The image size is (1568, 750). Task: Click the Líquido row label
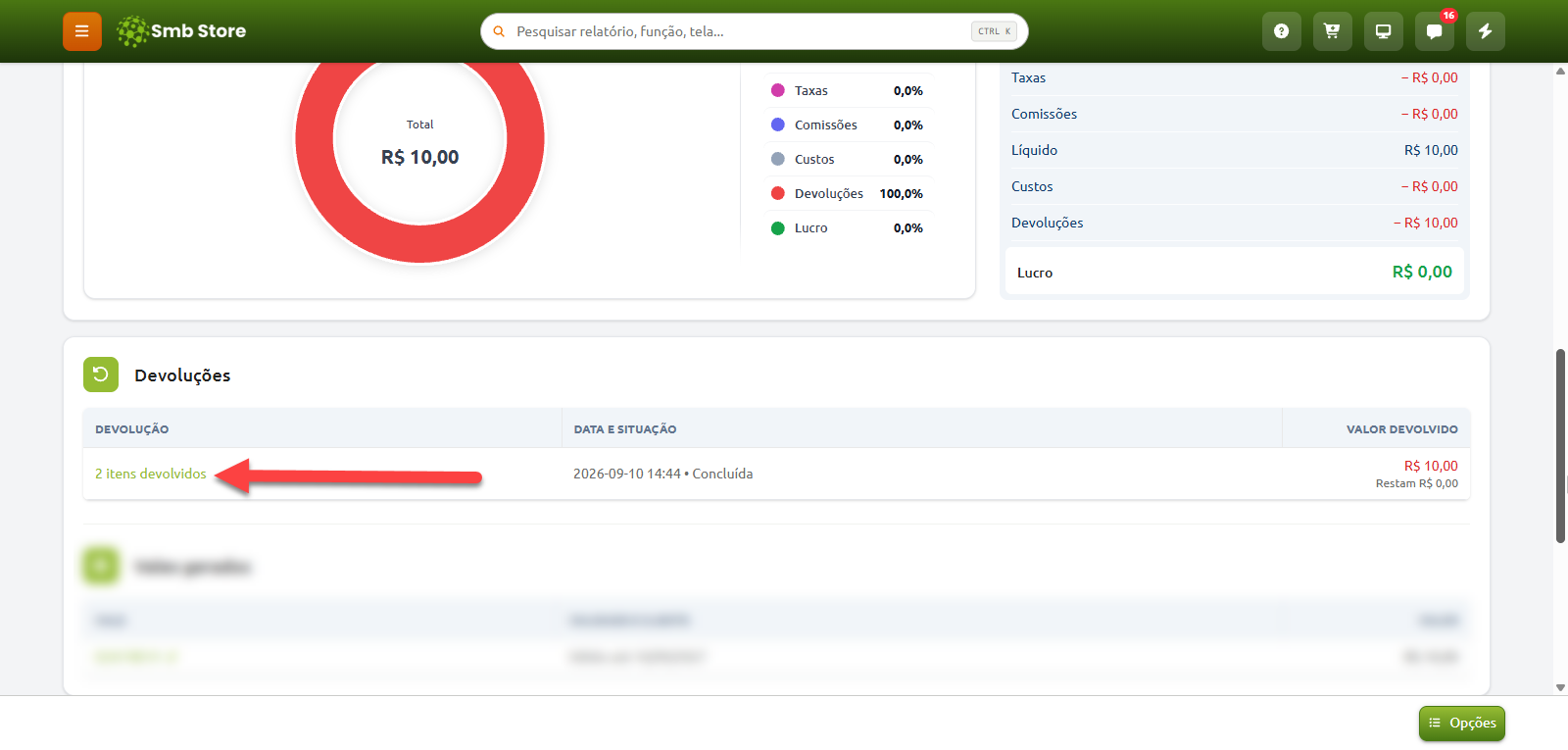(1034, 150)
